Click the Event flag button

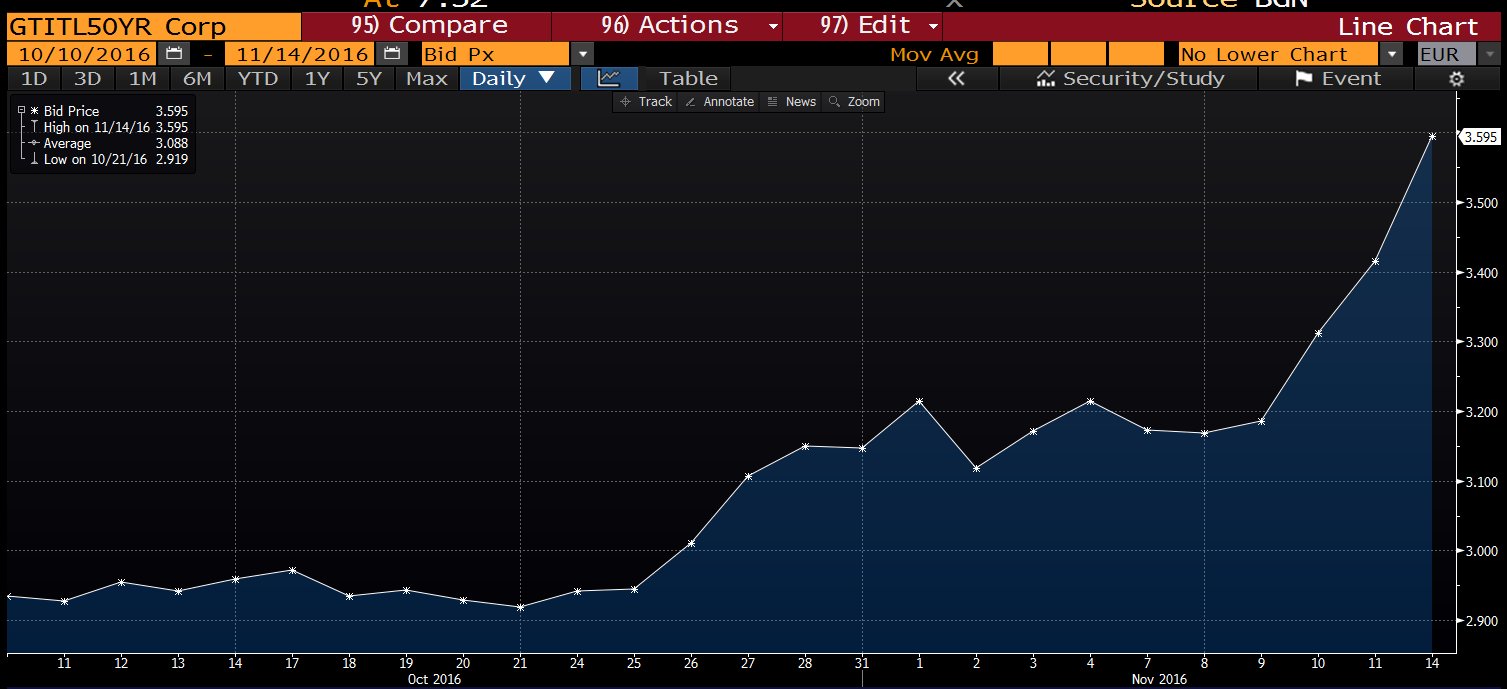[1337, 78]
